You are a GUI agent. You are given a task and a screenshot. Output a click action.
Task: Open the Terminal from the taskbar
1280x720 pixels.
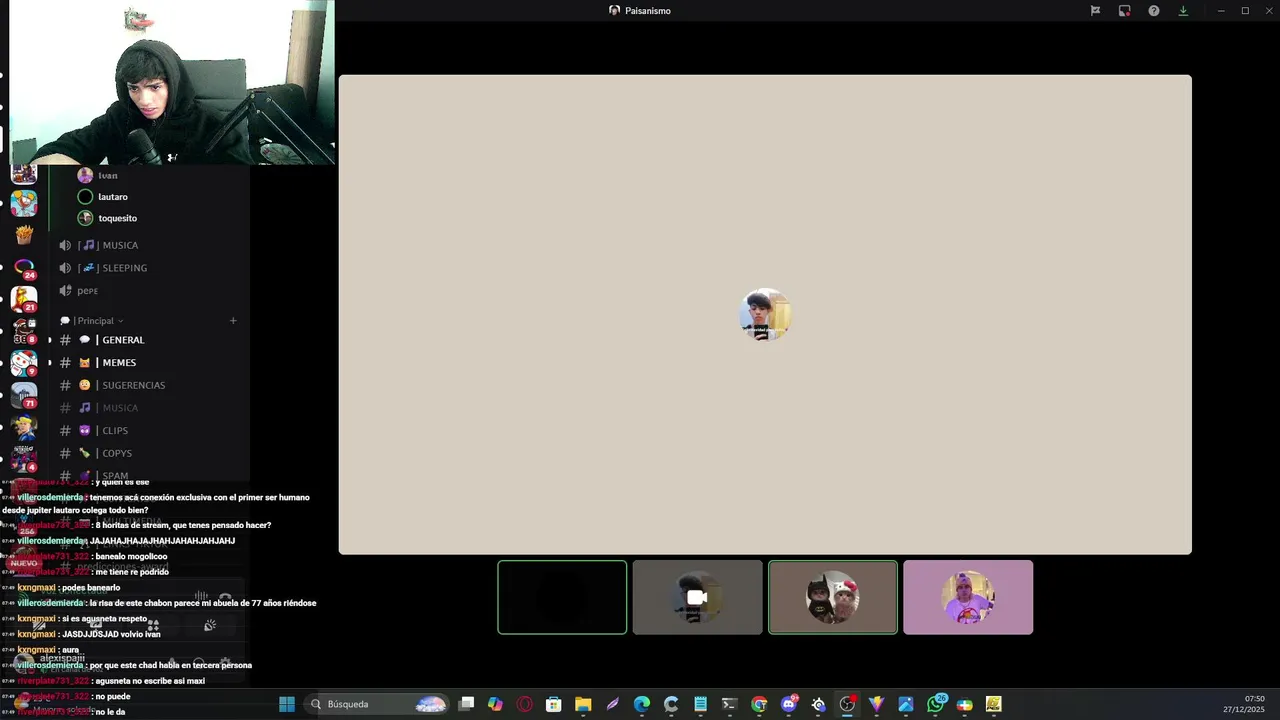(x=729, y=704)
